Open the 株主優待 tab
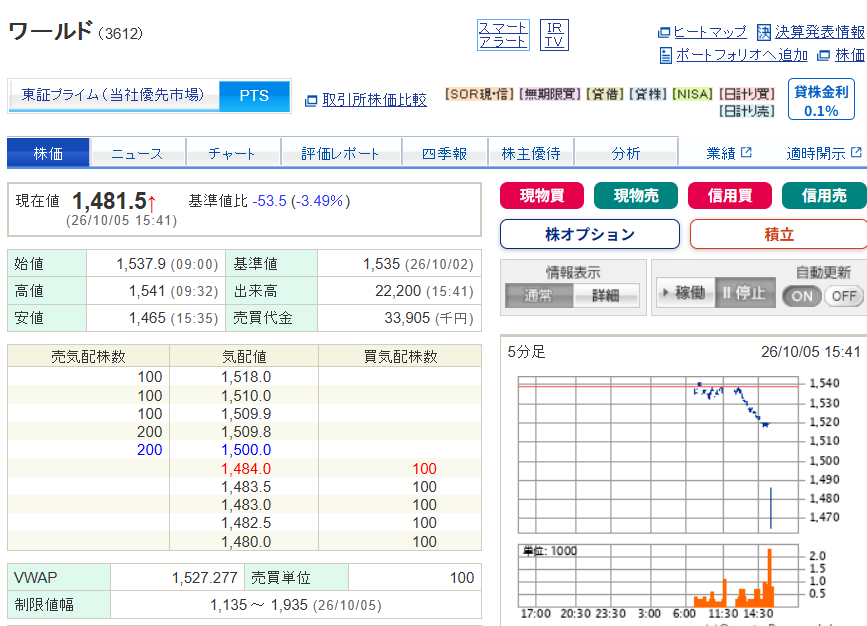 coord(531,153)
